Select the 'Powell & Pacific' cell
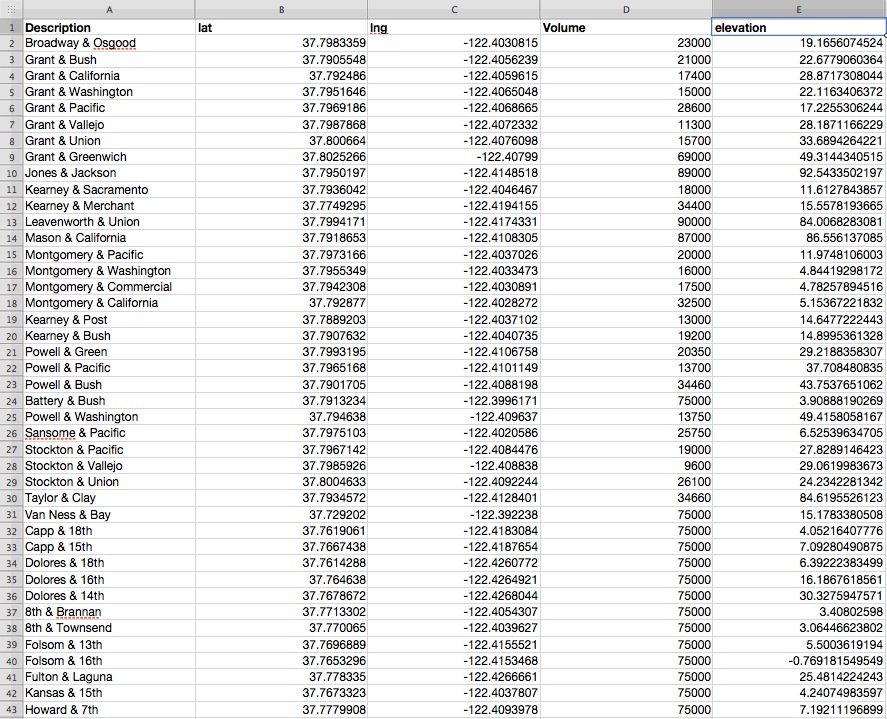This screenshot has width=887, height=719. [109, 368]
